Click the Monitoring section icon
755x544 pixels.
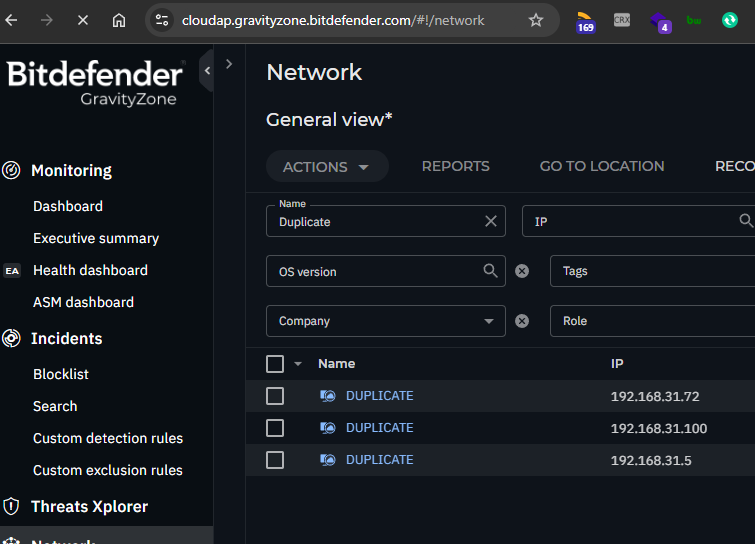11,170
